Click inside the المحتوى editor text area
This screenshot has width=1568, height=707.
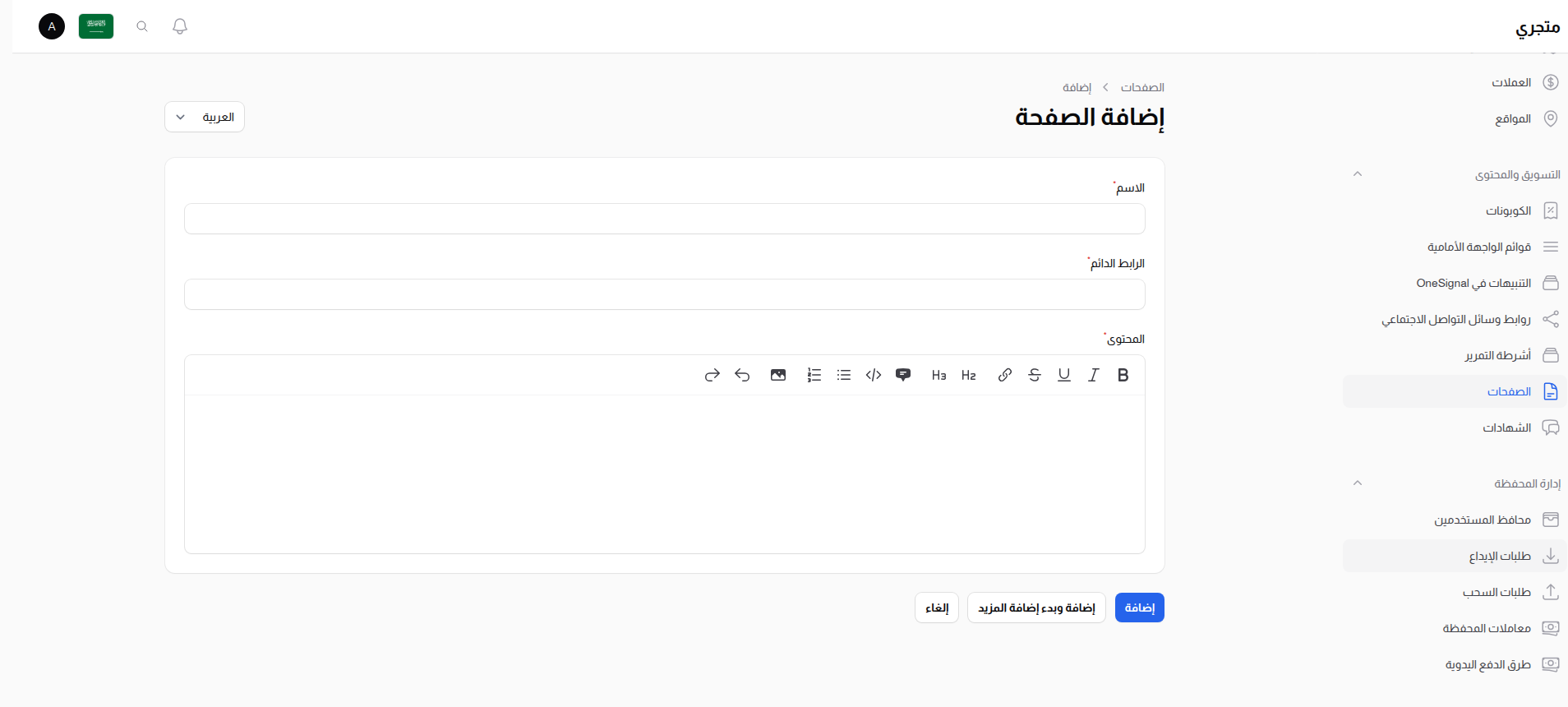(665, 474)
